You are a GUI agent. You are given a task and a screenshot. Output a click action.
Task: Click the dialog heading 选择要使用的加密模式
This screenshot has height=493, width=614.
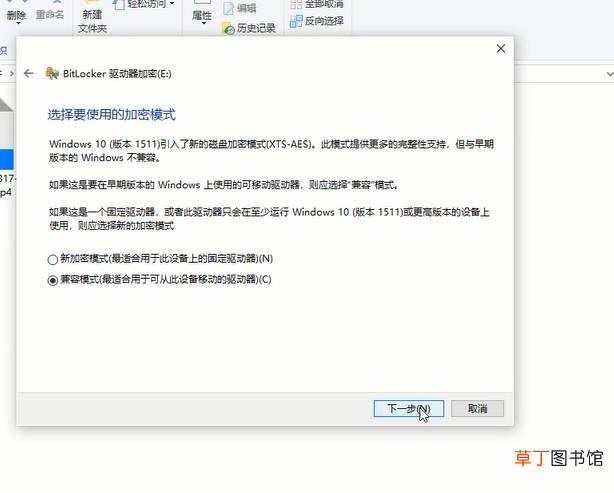coord(112,115)
